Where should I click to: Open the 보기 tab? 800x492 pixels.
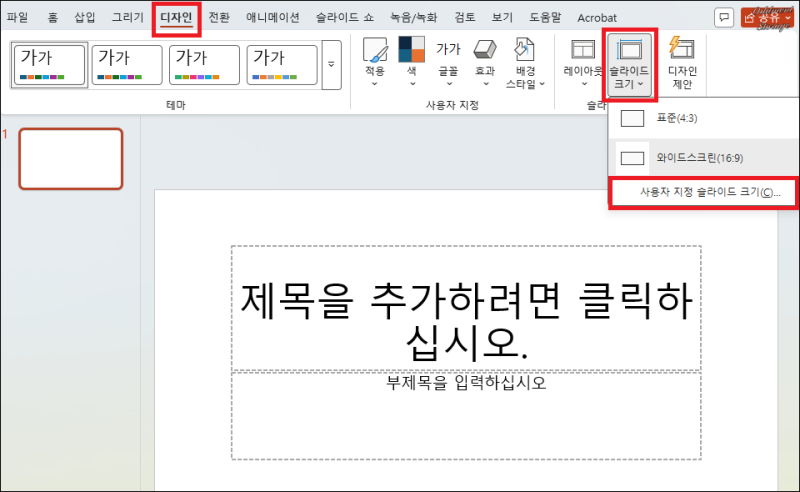(502, 17)
